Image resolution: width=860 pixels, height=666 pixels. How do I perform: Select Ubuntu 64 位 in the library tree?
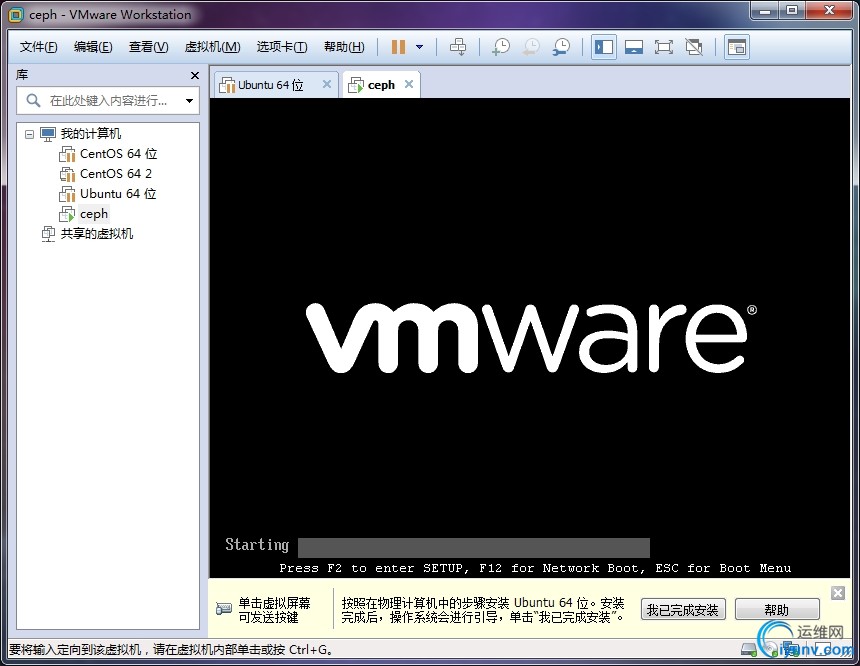point(118,194)
